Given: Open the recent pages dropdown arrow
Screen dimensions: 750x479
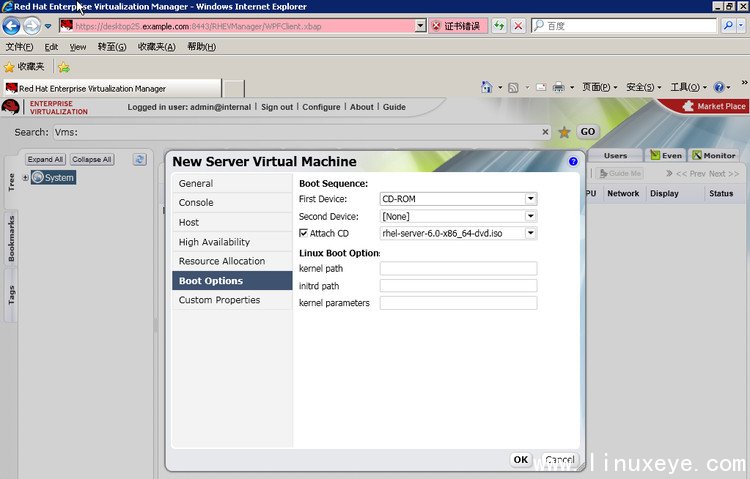Looking at the screenshot, I should pos(48,26).
